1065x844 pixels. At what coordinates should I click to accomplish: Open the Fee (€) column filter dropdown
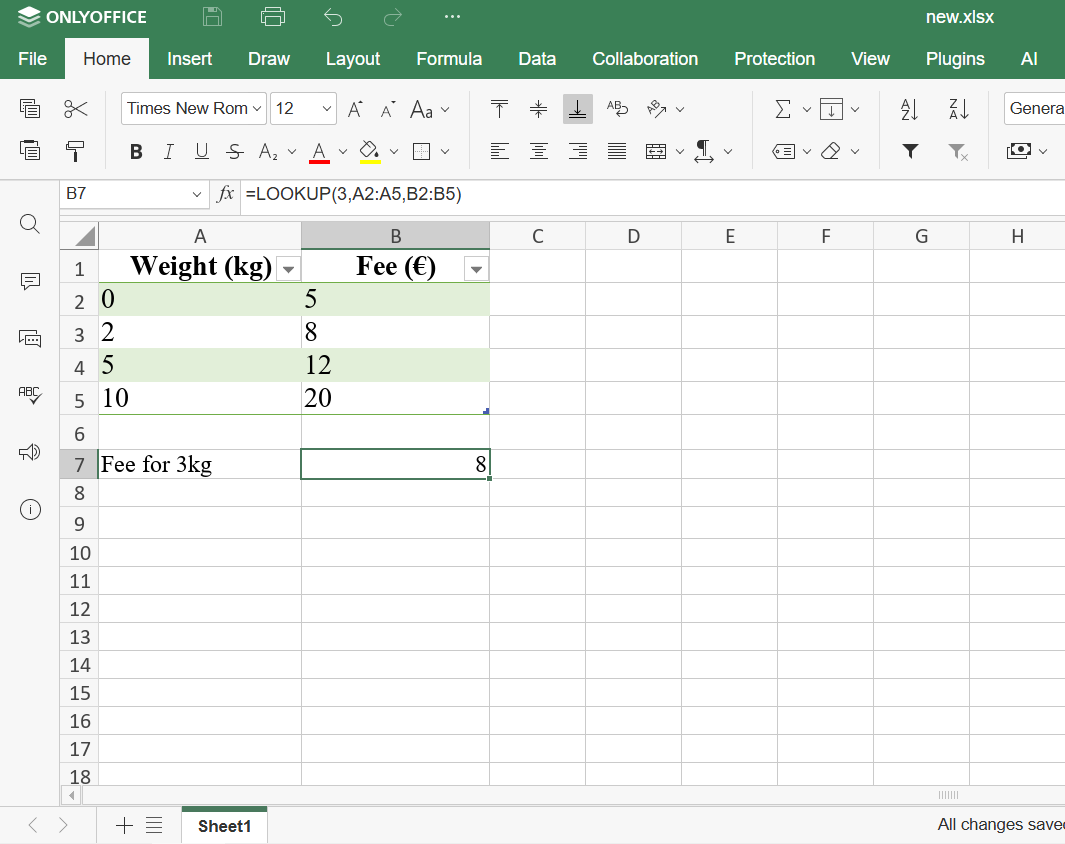477,268
